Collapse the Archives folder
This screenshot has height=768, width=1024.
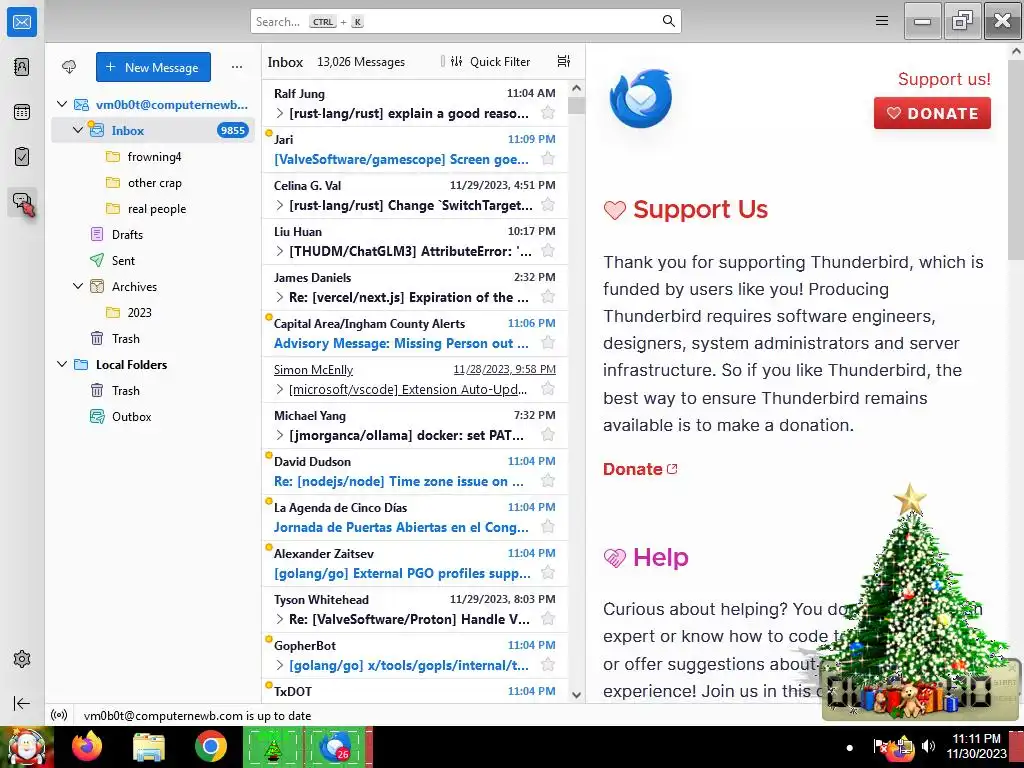[78, 286]
